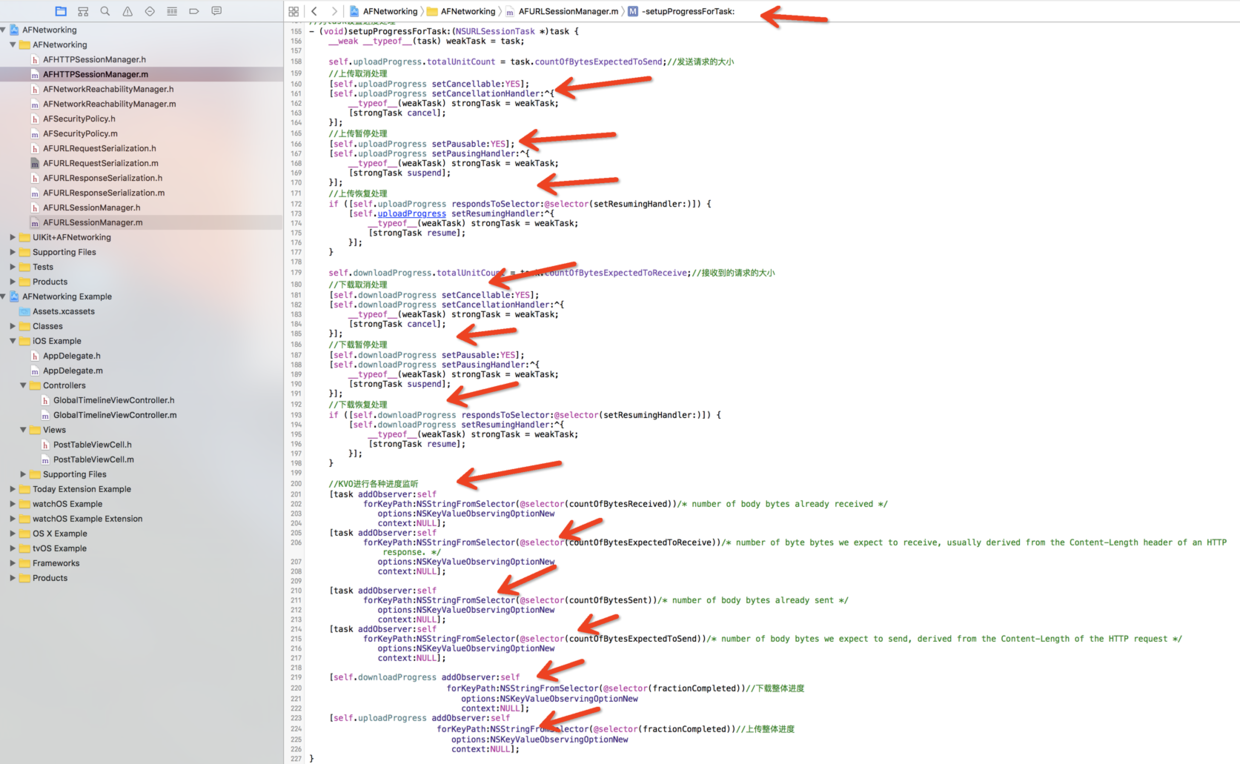
Task: Open AFURLResponseSerialization.m file
Action: 141,193
